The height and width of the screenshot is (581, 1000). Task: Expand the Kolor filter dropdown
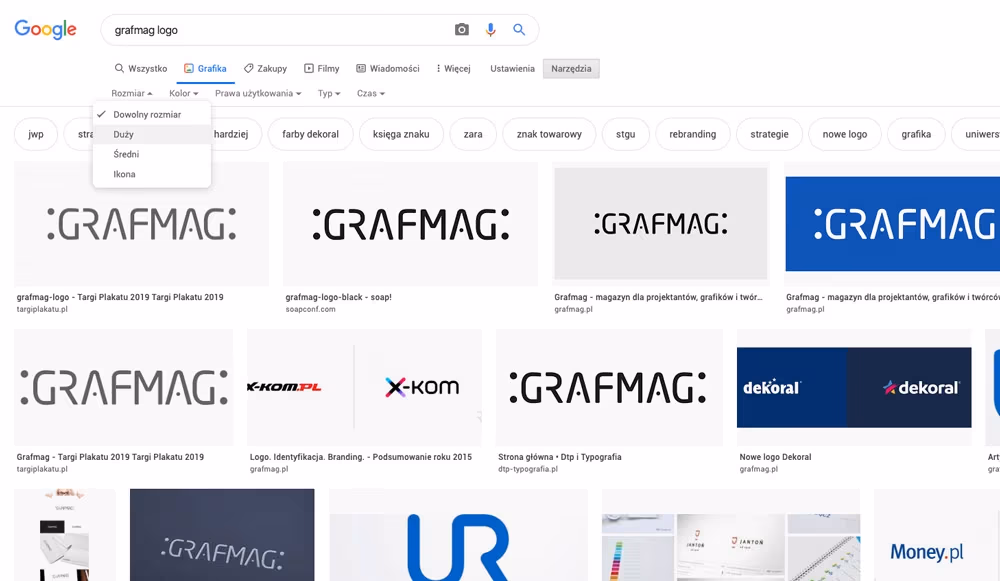coord(184,93)
